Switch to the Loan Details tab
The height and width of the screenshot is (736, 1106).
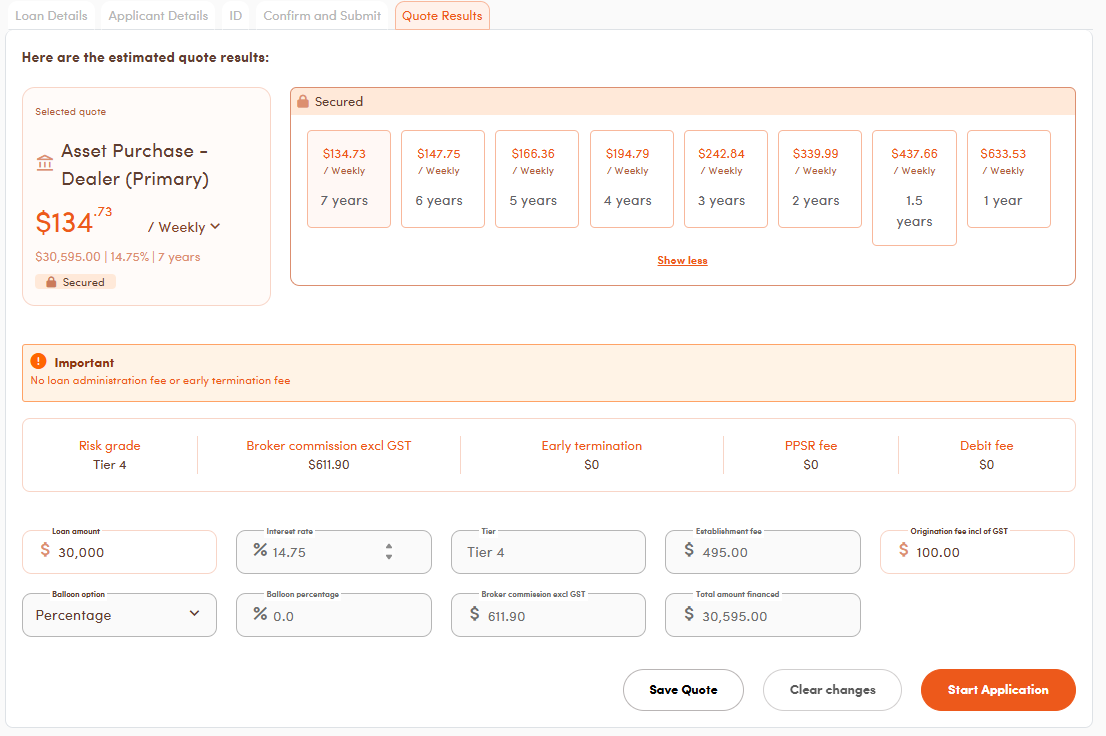52,16
